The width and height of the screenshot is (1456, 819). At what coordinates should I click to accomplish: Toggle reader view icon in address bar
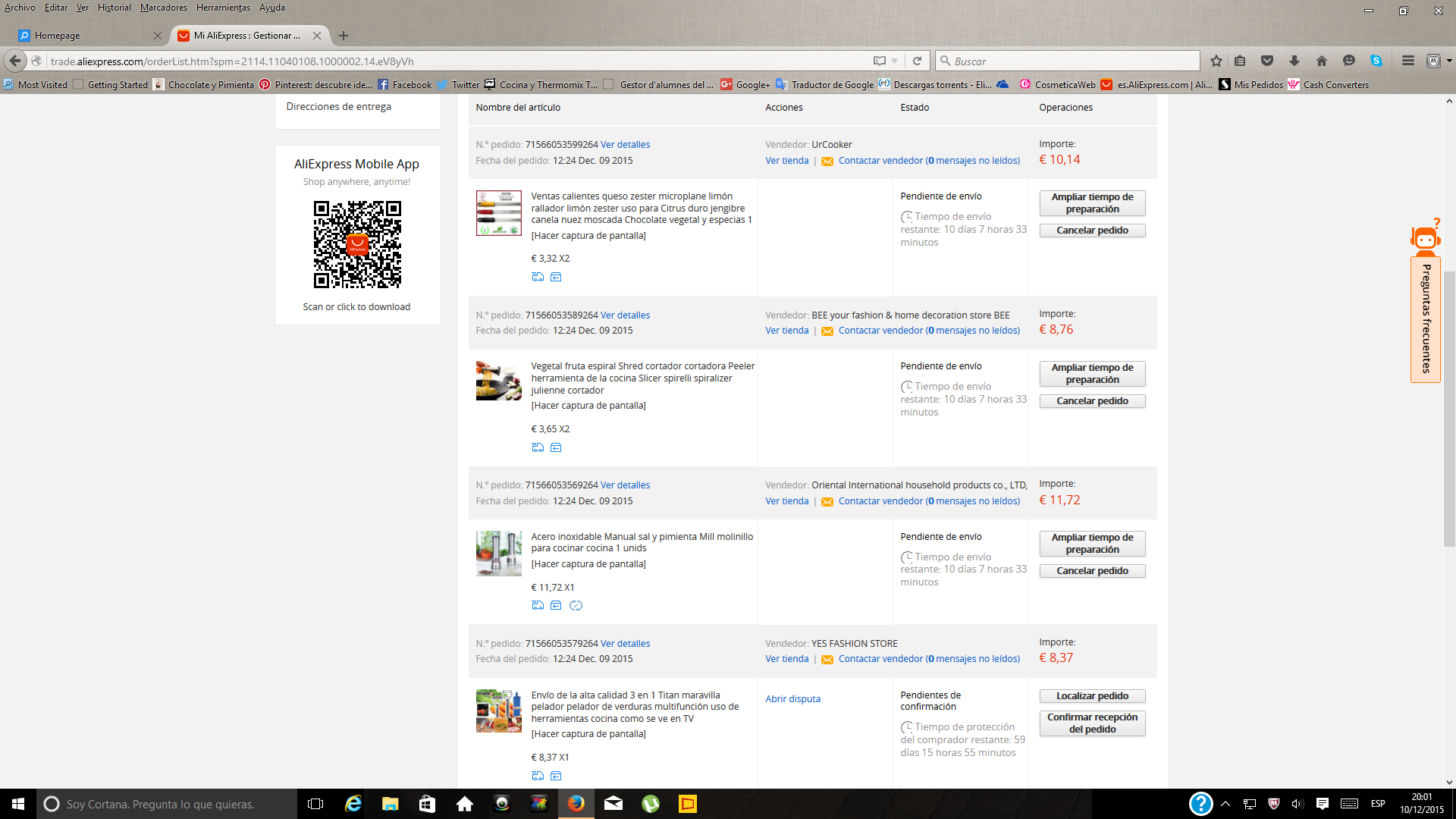coord(880,61)
